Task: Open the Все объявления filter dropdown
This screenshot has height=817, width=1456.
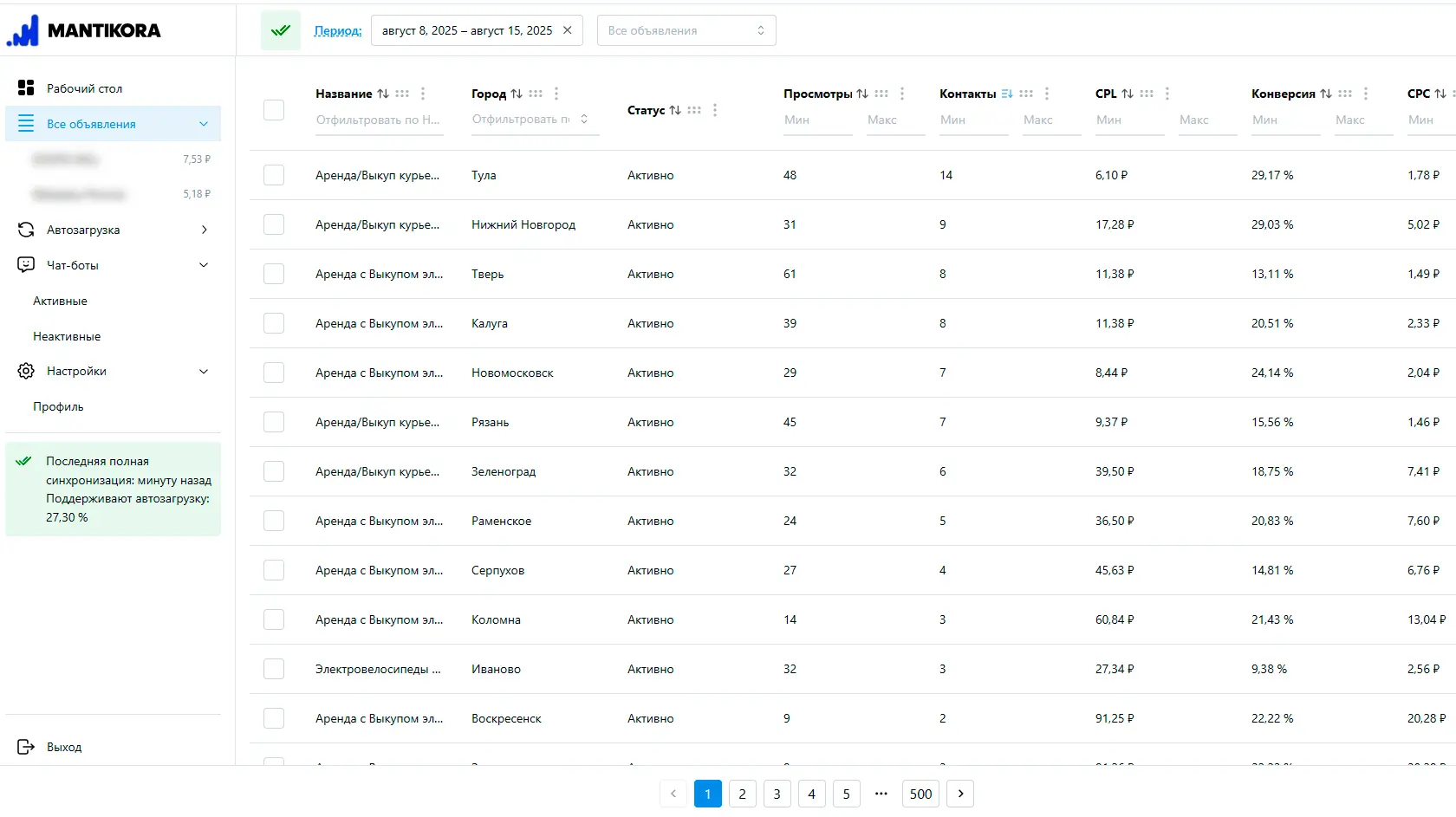Action: tap(686, 30)
